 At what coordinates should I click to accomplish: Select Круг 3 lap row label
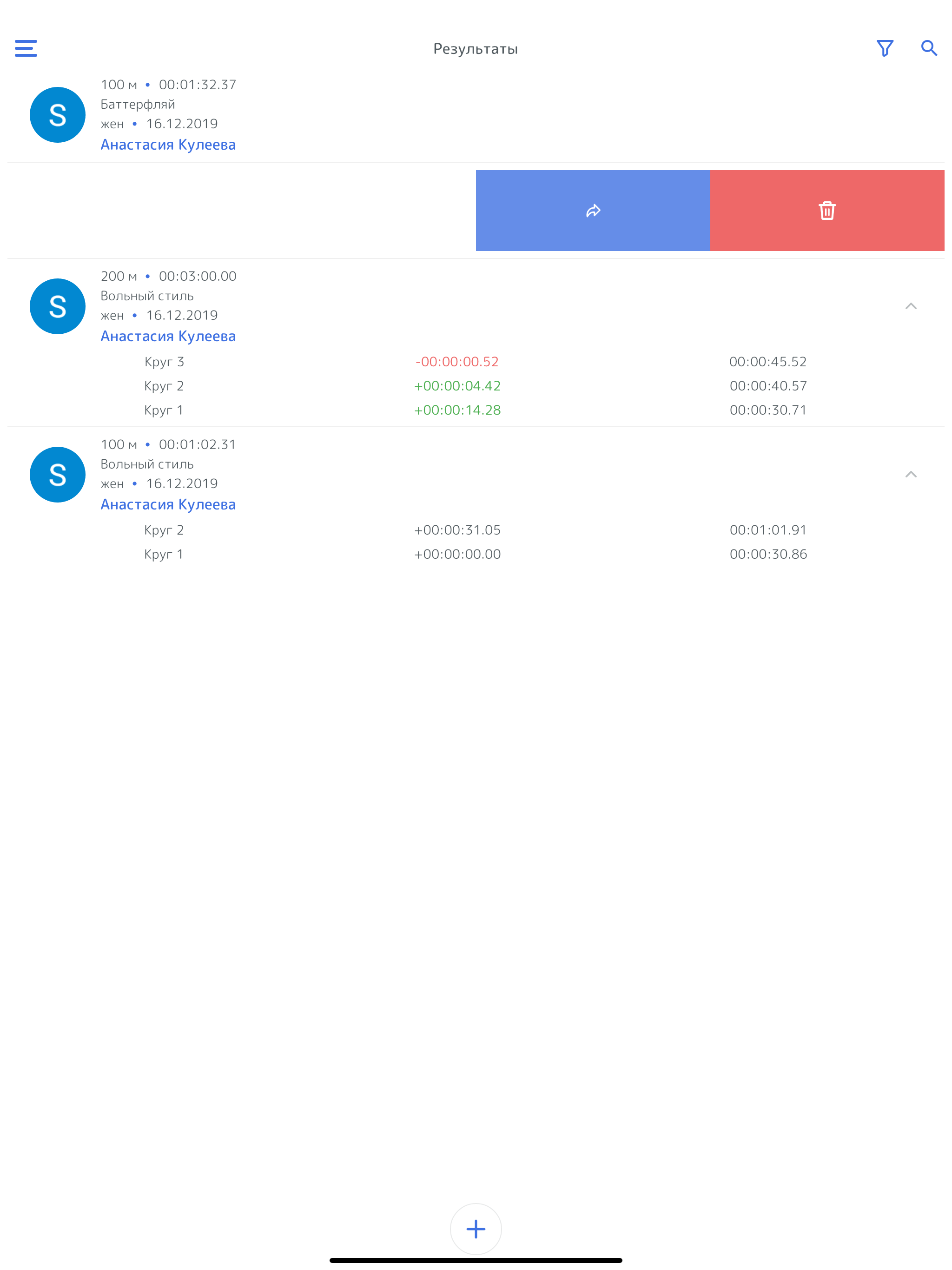[x=164, y=362]
